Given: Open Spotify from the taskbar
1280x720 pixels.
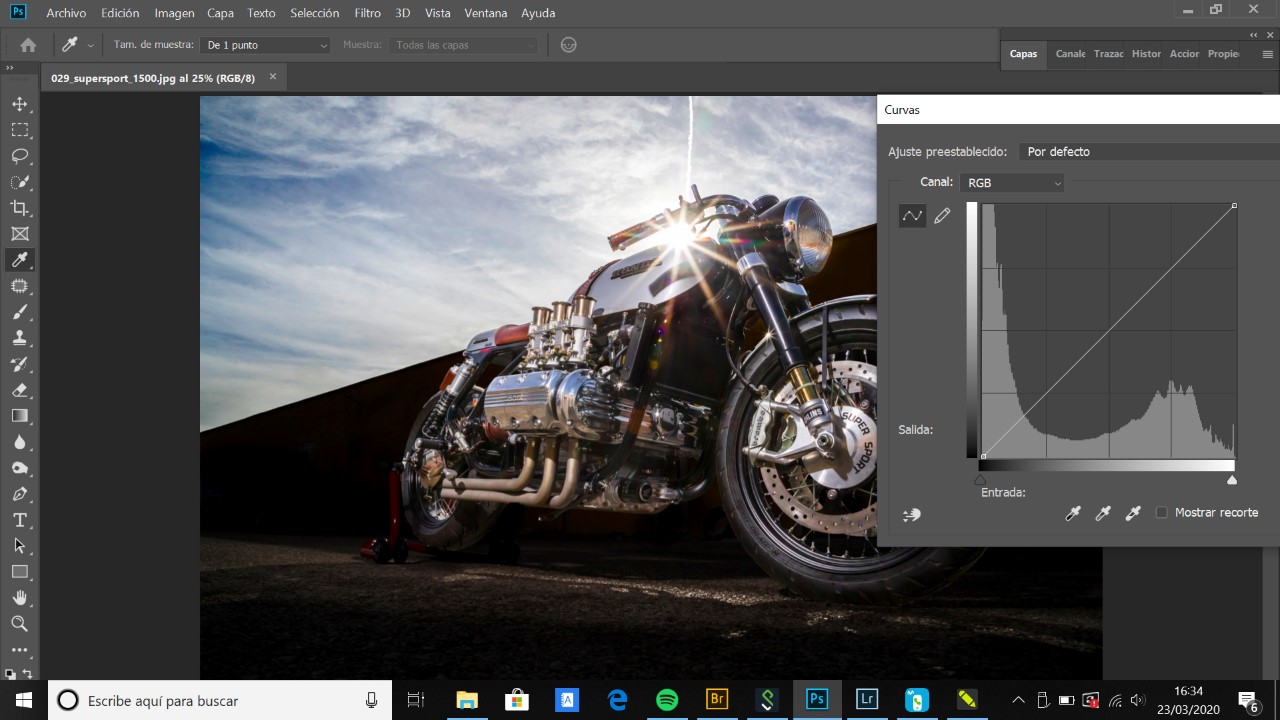Looking at the screenshot, I should pos(667,700).
